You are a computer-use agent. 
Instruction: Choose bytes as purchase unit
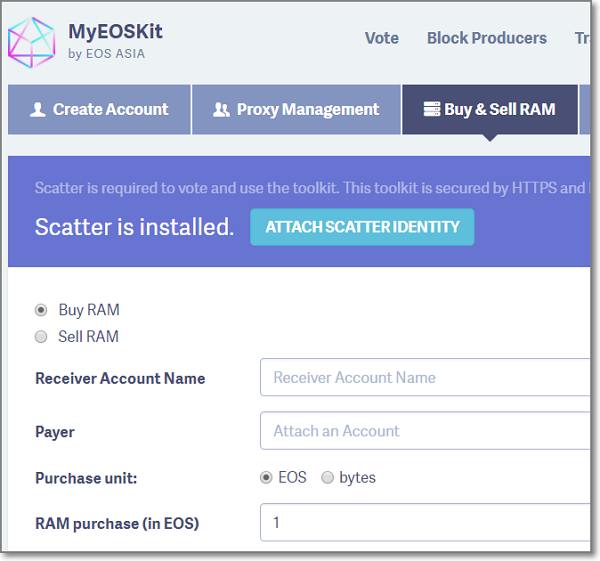coord(327,478)
